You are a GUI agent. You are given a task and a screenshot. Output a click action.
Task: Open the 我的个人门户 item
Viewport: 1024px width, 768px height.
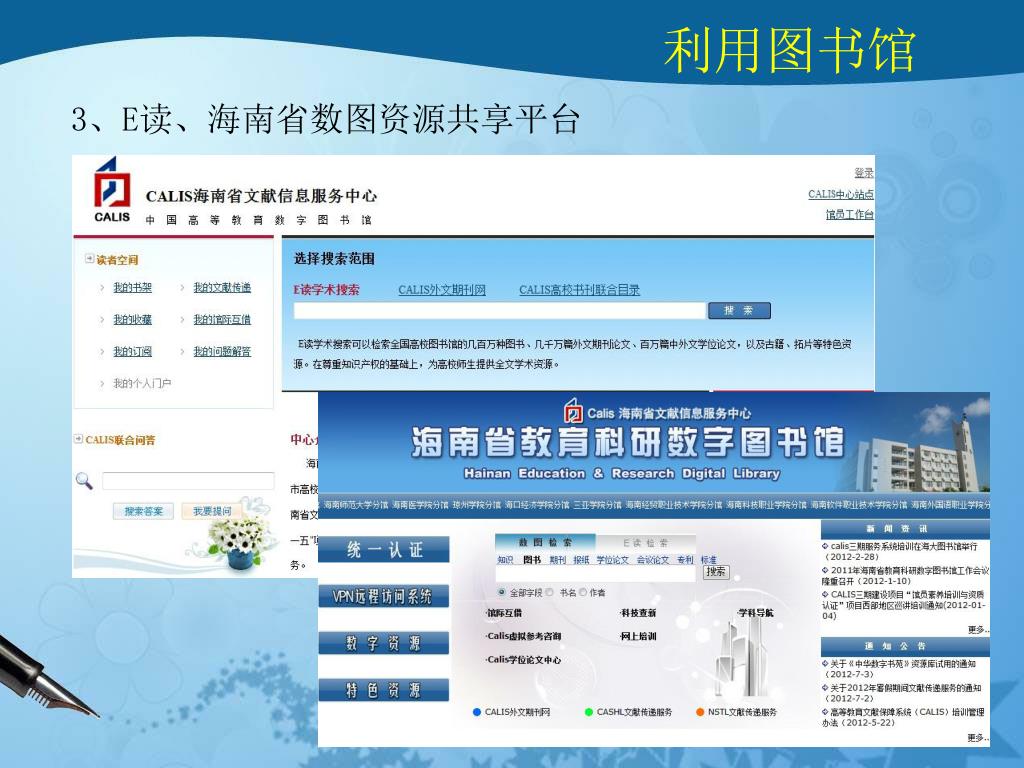coord(142,383)
